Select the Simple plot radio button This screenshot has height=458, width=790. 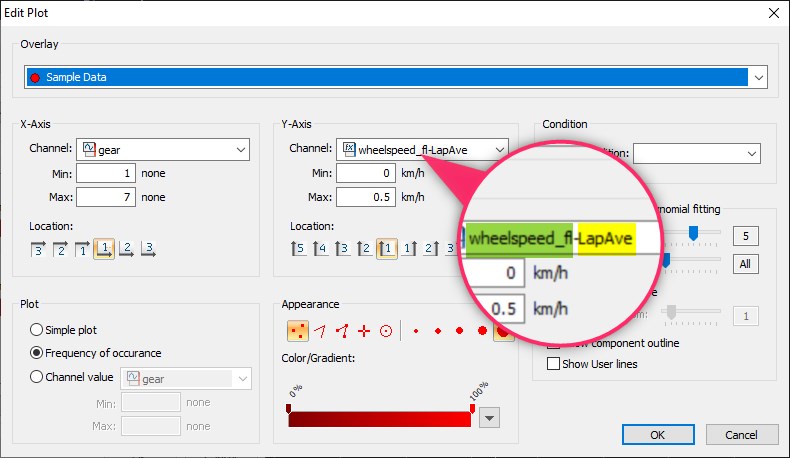click(x=37, y=330)
